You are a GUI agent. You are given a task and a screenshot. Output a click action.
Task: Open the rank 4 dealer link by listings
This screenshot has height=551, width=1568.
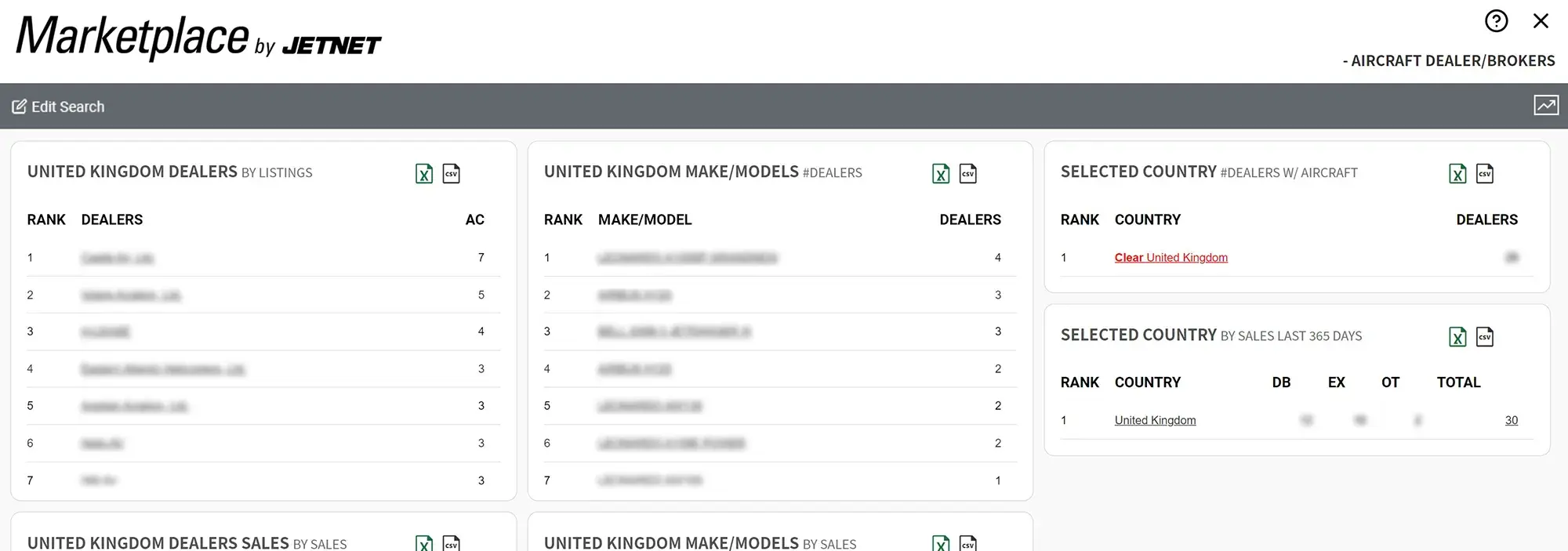(x=162, y=369)
